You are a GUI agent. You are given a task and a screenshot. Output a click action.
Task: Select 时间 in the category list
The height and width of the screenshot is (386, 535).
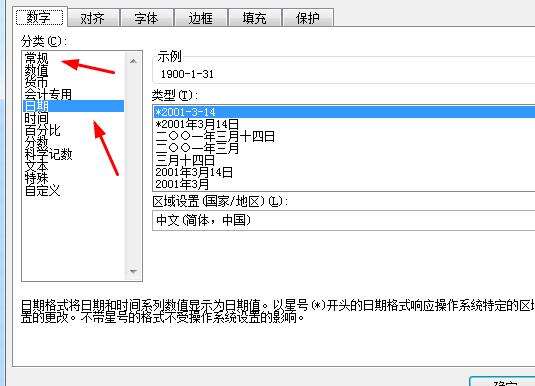[x=73, y=118]
